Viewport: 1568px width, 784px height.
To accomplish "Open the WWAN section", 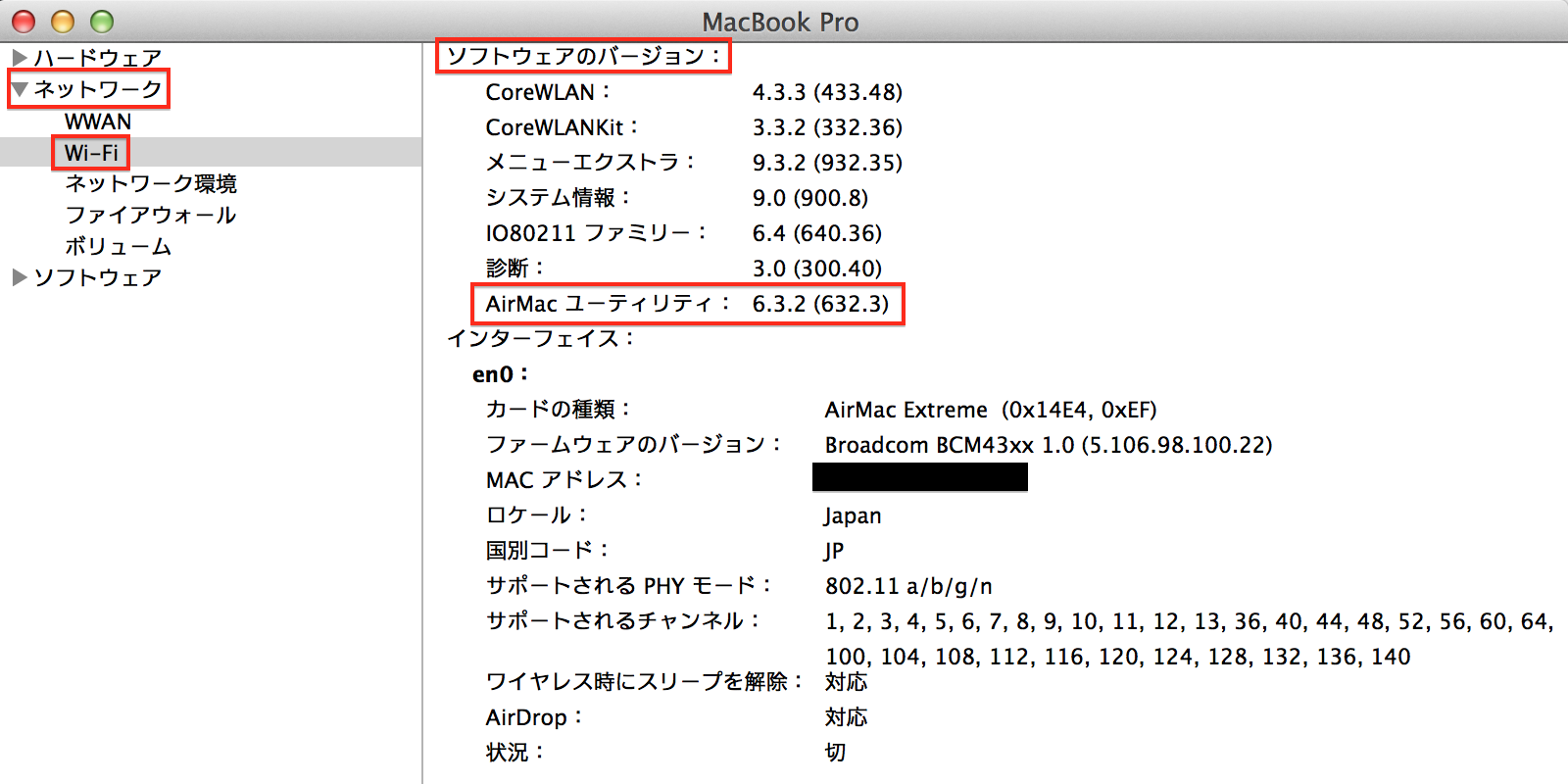I will (98, 122).
